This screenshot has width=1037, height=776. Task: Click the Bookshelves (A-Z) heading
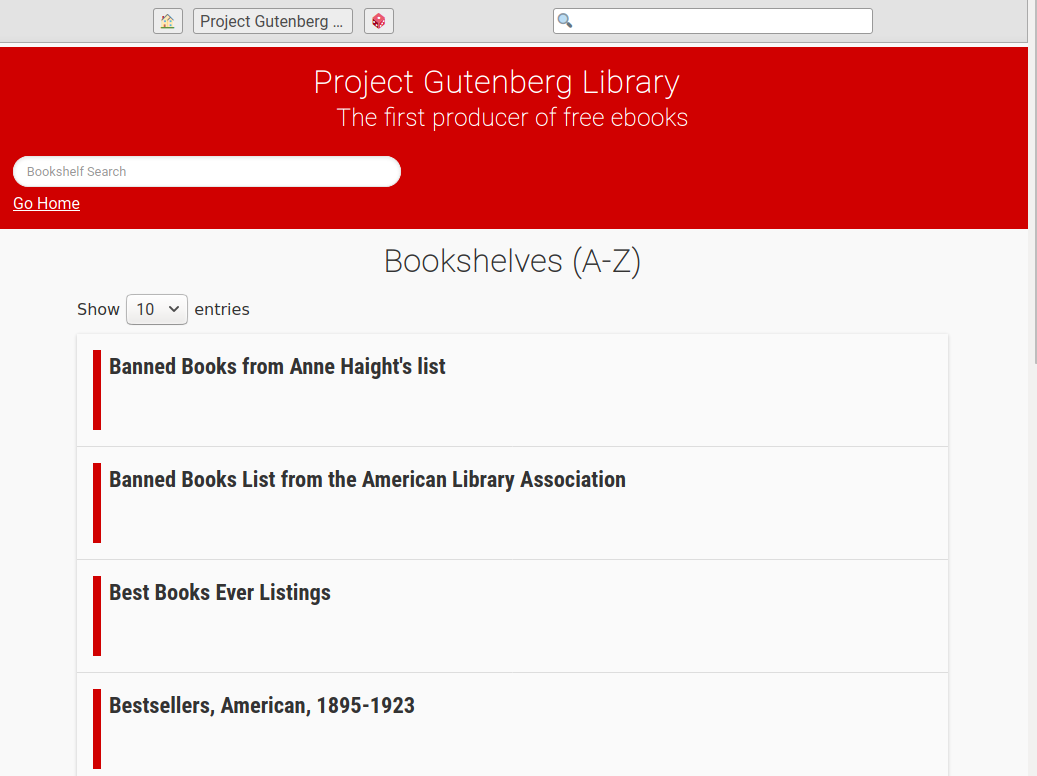click(x=513, y=261)
